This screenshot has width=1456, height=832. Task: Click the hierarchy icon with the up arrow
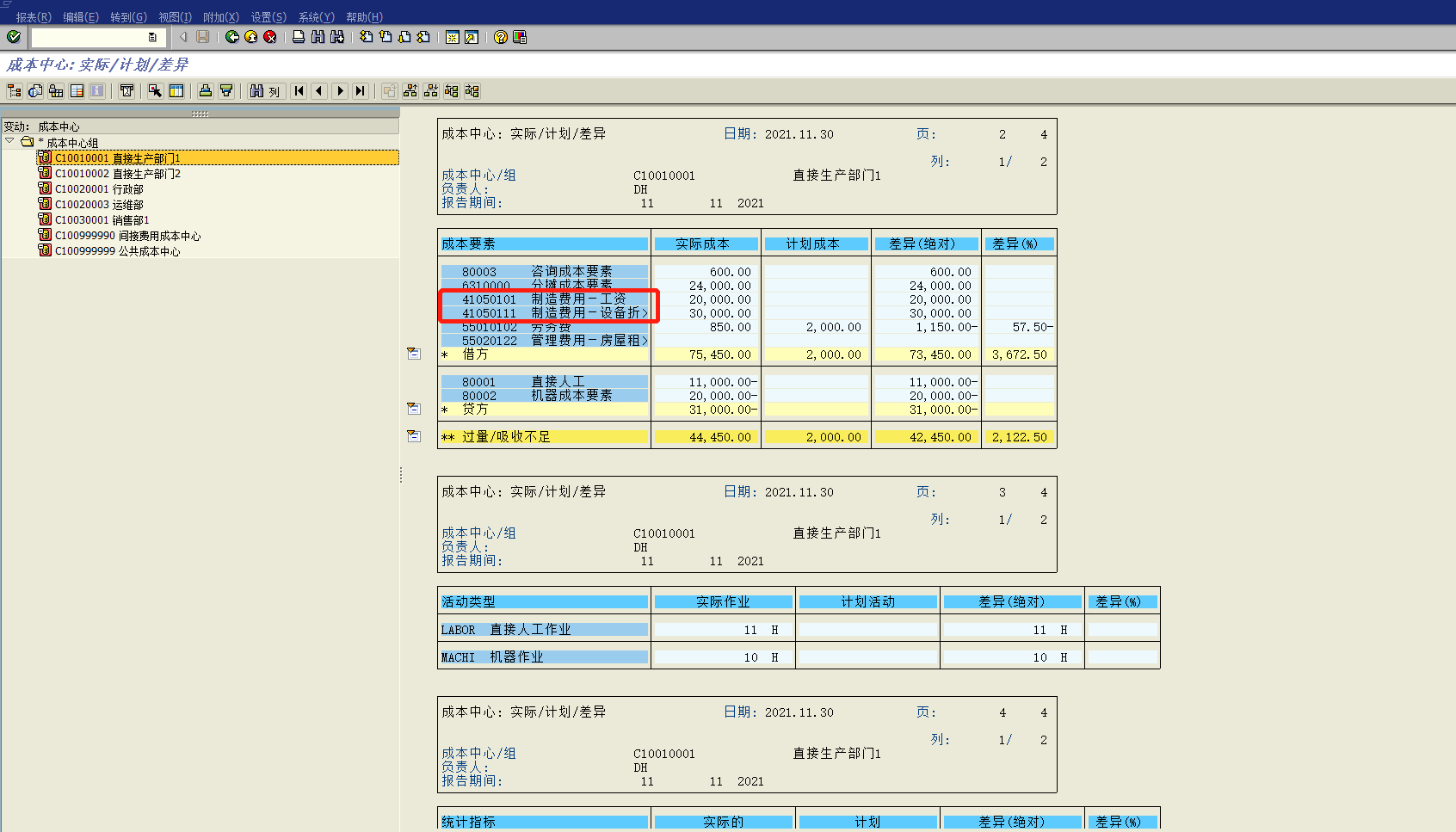[x=410, y=91]
